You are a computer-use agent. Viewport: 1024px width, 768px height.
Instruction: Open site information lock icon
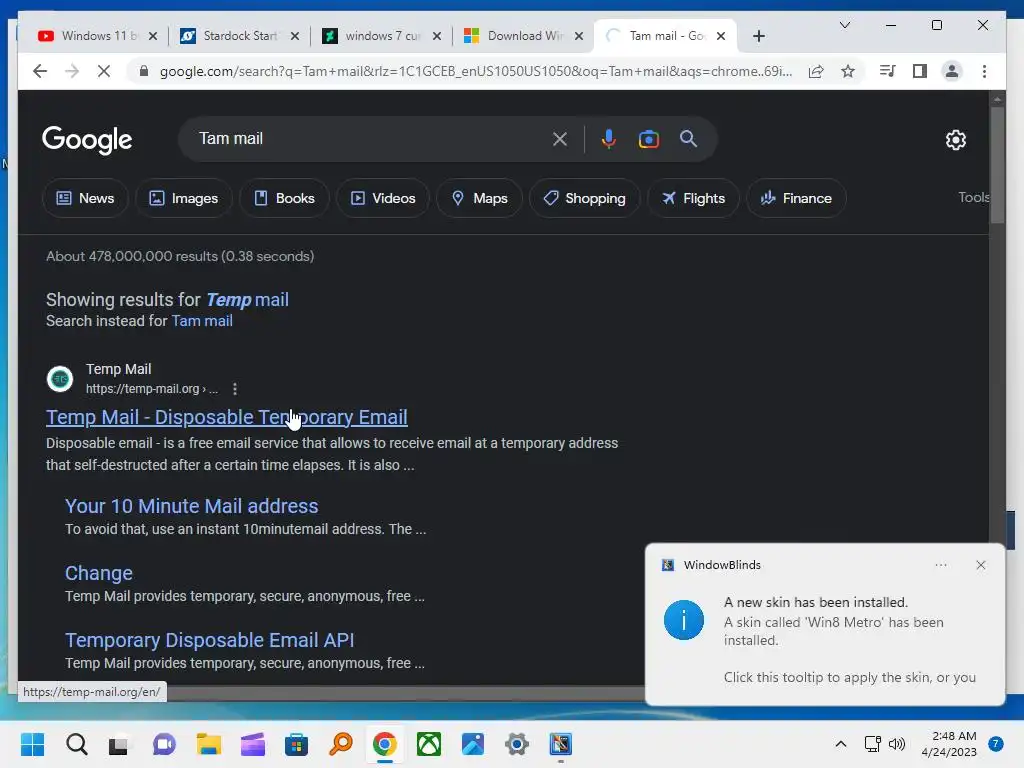[x=144, y=71]
